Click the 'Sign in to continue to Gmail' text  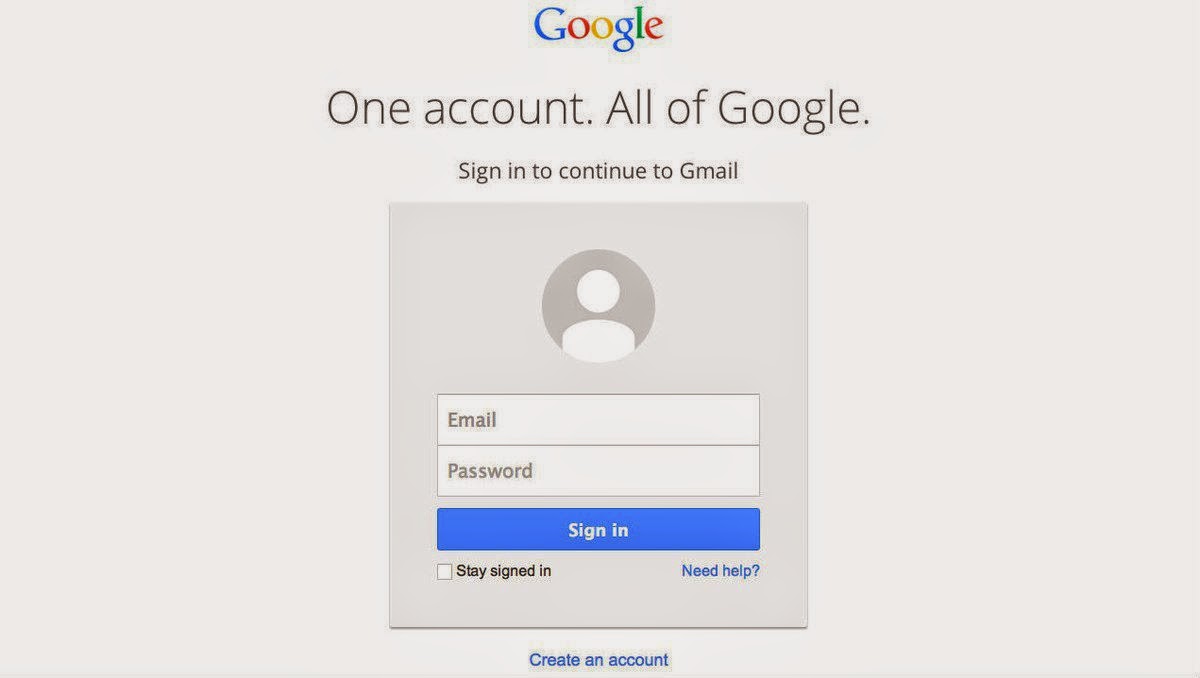point(598,171)
